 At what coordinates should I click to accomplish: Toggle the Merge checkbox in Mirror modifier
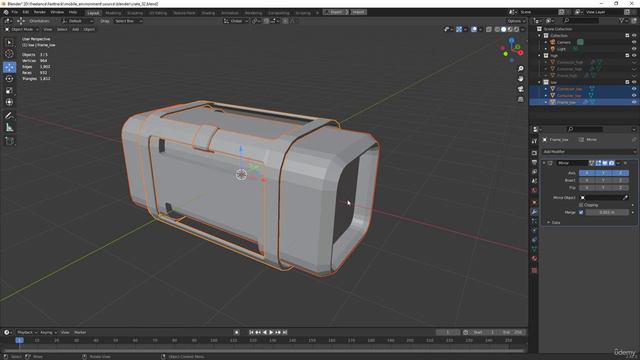click(x=581, y=212)
